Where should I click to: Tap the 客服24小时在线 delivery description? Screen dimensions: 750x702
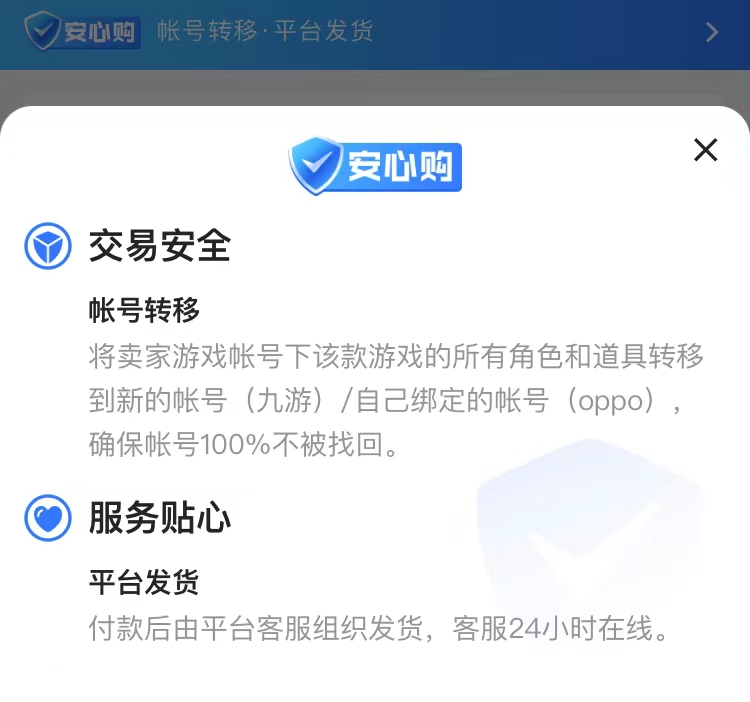[379, 628]
